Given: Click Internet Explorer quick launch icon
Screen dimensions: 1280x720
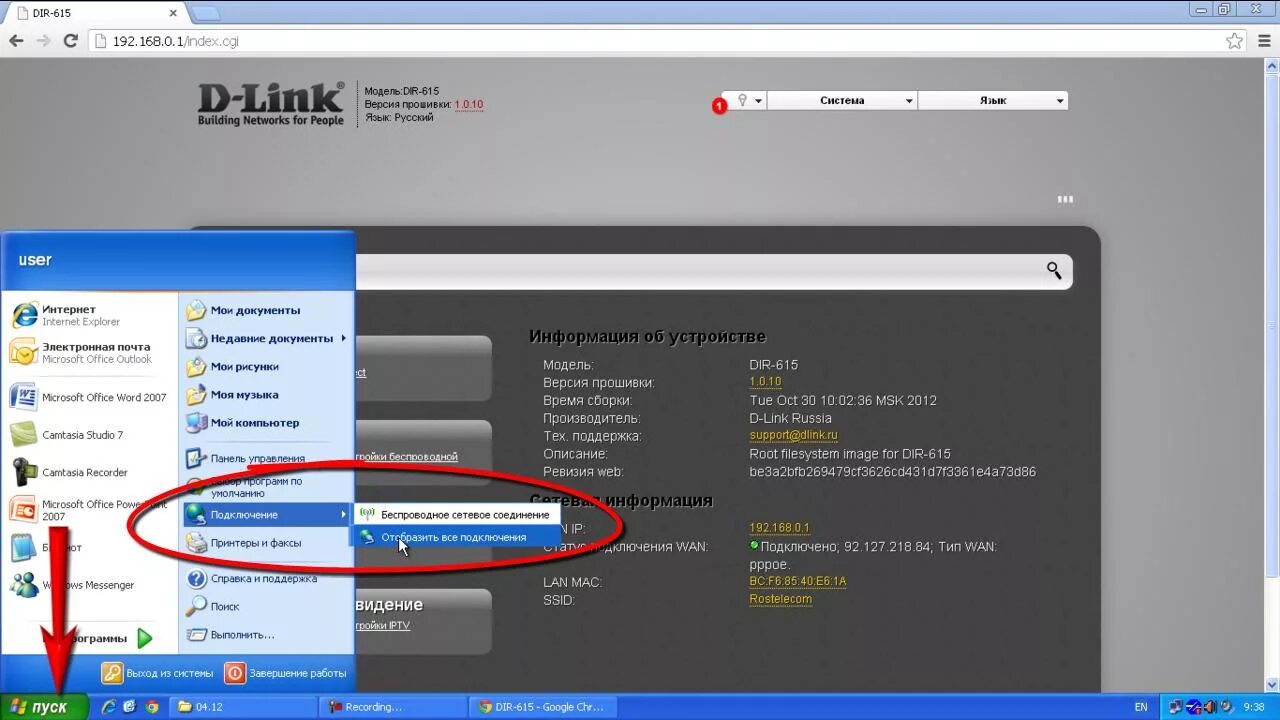Looking at the screenshot, I should coord(108,707).
